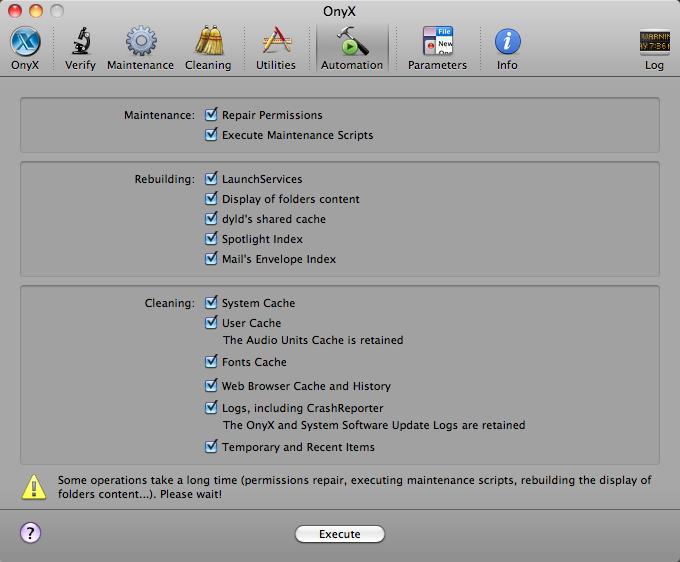Viewport: 680px width, 562px height.
Task: Show the Info toolbar icon
Action: [x=508, y=43]
